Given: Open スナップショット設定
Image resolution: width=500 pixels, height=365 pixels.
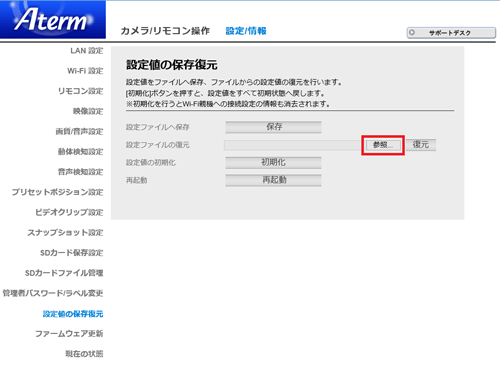Looking at the screenshot, I should (x=65, y=233).
